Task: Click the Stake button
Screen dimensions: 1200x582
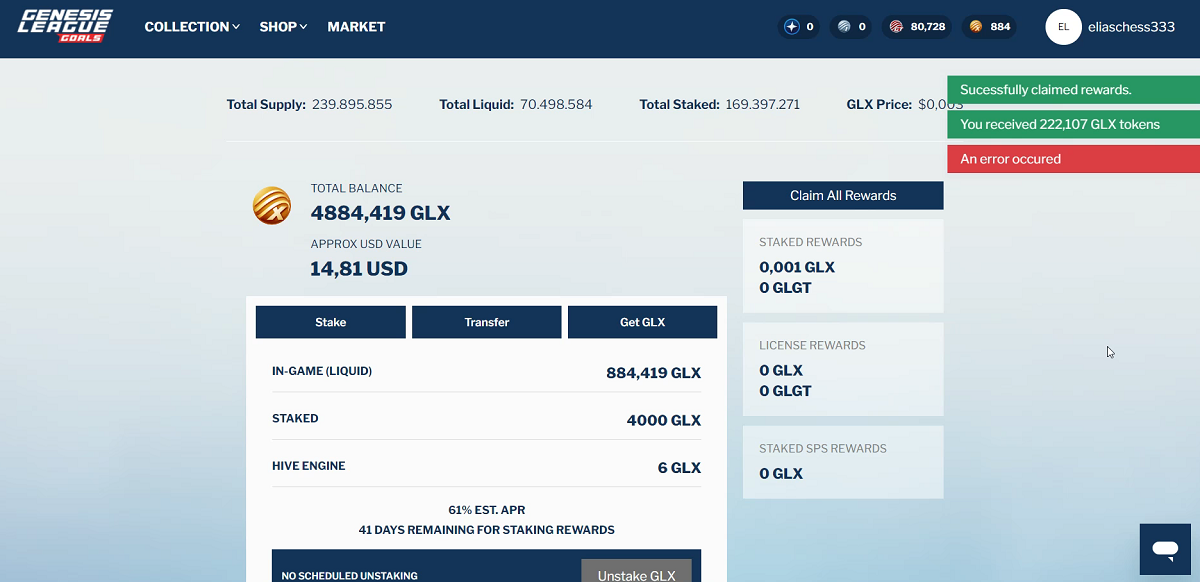Action: coord(331,322)
